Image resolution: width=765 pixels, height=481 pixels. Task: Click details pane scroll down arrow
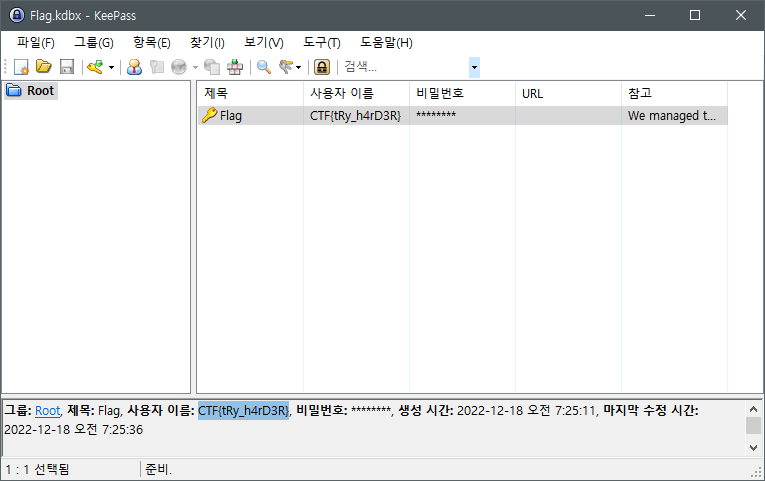point(753,447)
